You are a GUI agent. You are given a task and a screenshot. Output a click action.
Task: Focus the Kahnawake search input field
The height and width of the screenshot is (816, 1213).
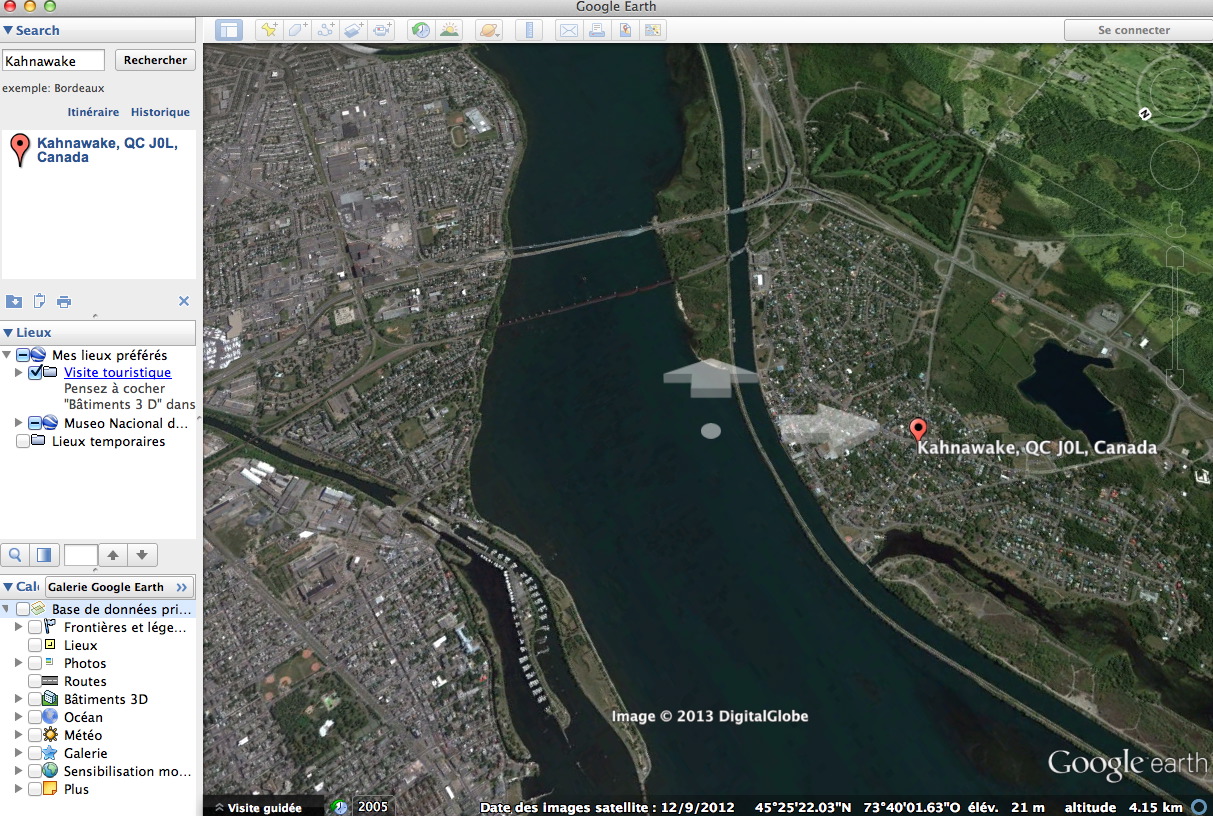53,61
